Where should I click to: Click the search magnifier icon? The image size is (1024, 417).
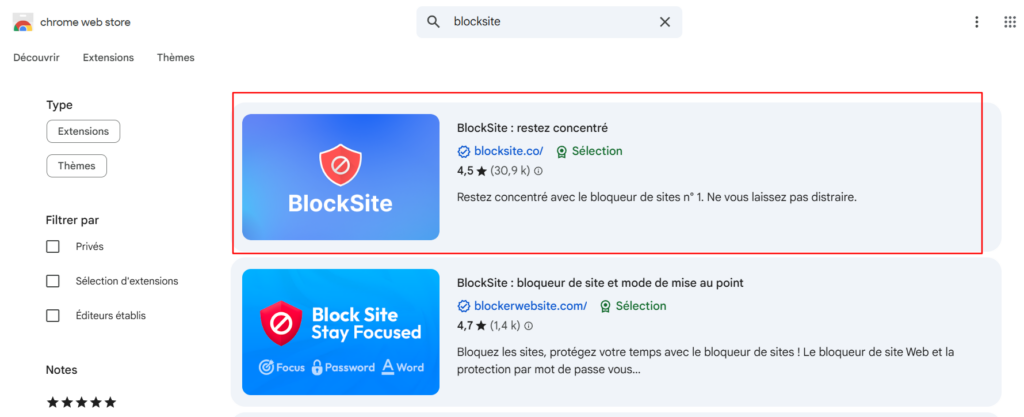[x=433, y=22]
